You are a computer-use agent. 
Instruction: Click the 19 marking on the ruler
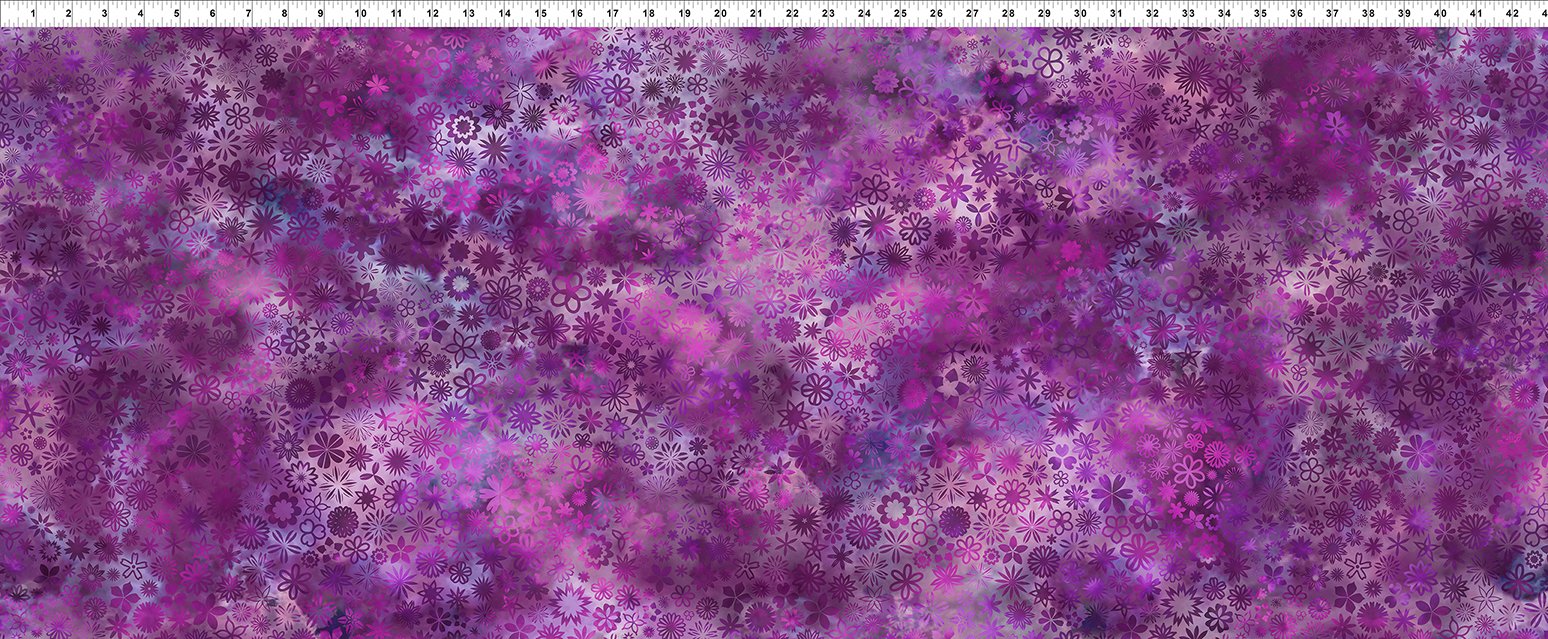pos(684,14)
